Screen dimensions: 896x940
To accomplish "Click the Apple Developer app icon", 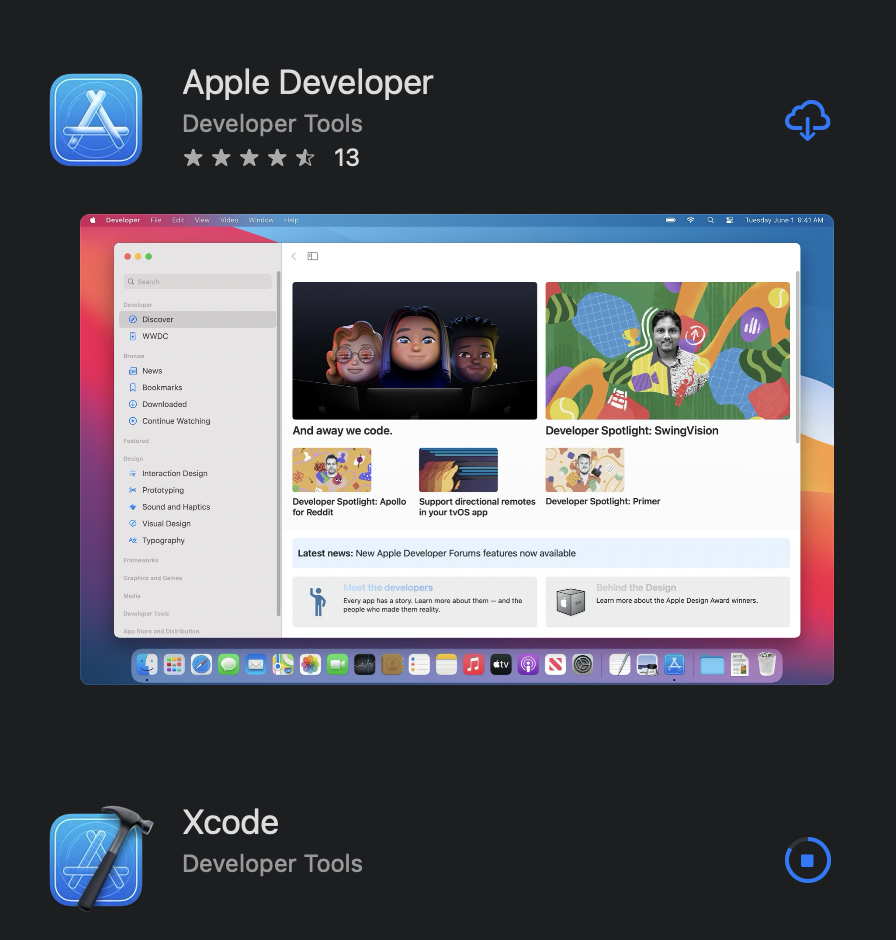I will click(96, 120).
